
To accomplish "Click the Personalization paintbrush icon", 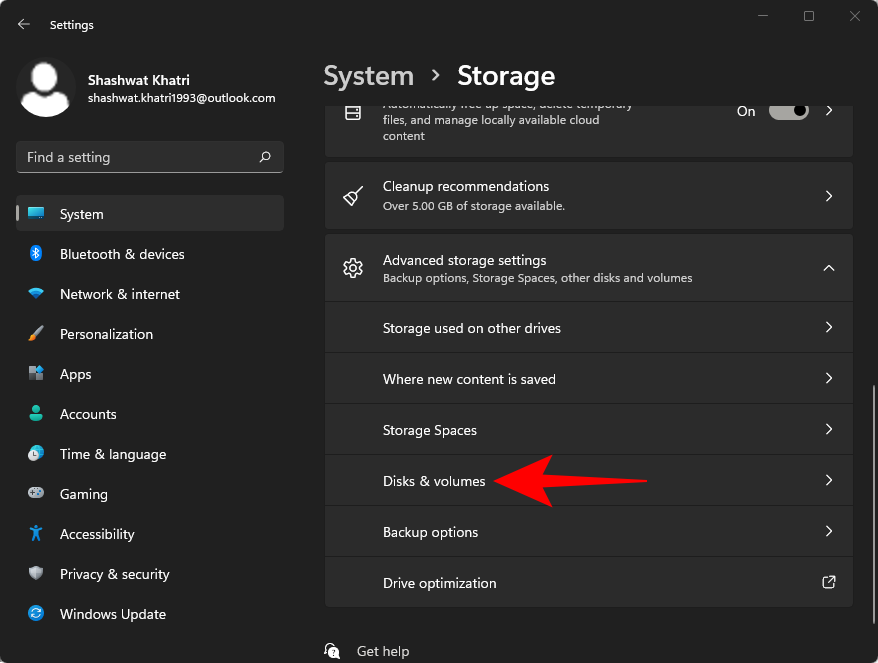I will point(36,334).
